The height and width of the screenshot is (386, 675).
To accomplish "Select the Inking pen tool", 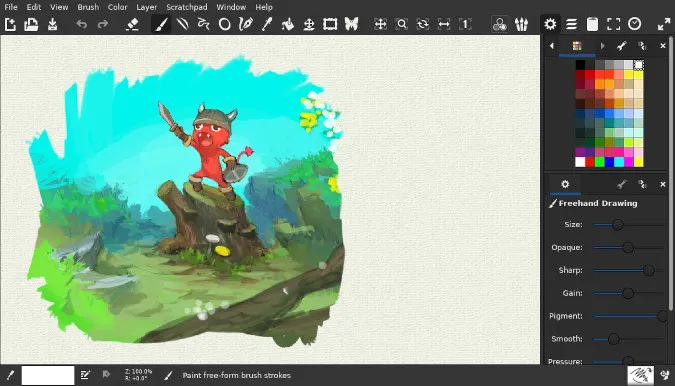I will pyautogui.click(x=245, y=25).
